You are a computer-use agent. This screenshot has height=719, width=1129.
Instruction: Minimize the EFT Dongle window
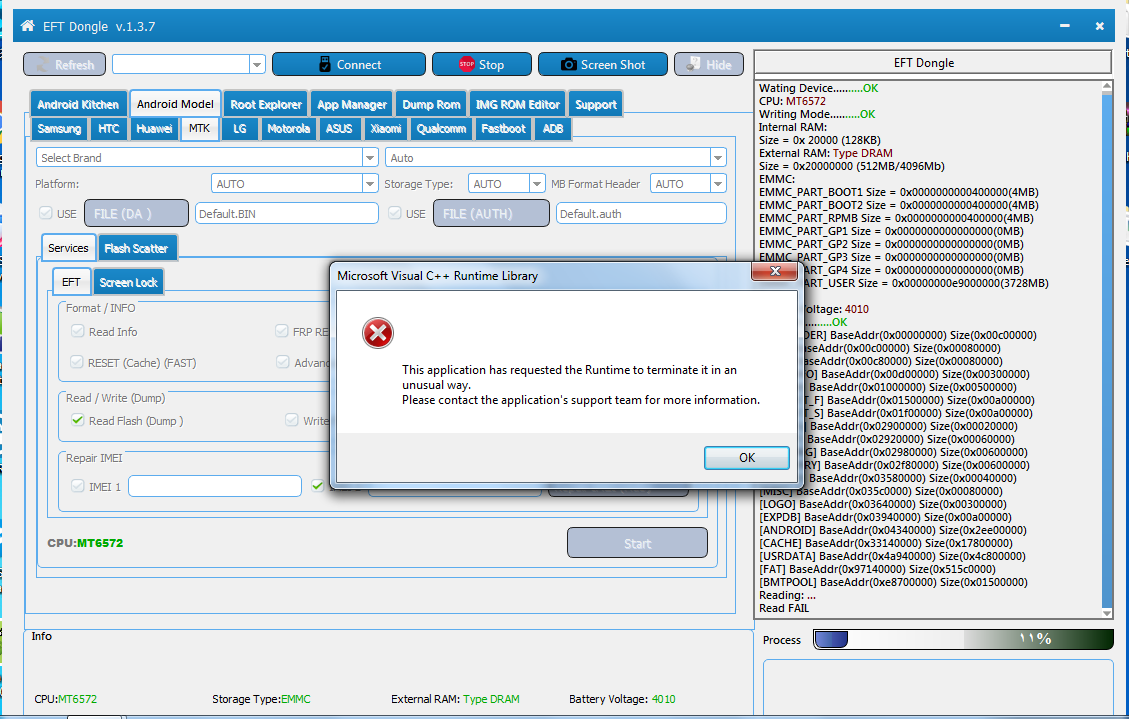pos(1064,26)
